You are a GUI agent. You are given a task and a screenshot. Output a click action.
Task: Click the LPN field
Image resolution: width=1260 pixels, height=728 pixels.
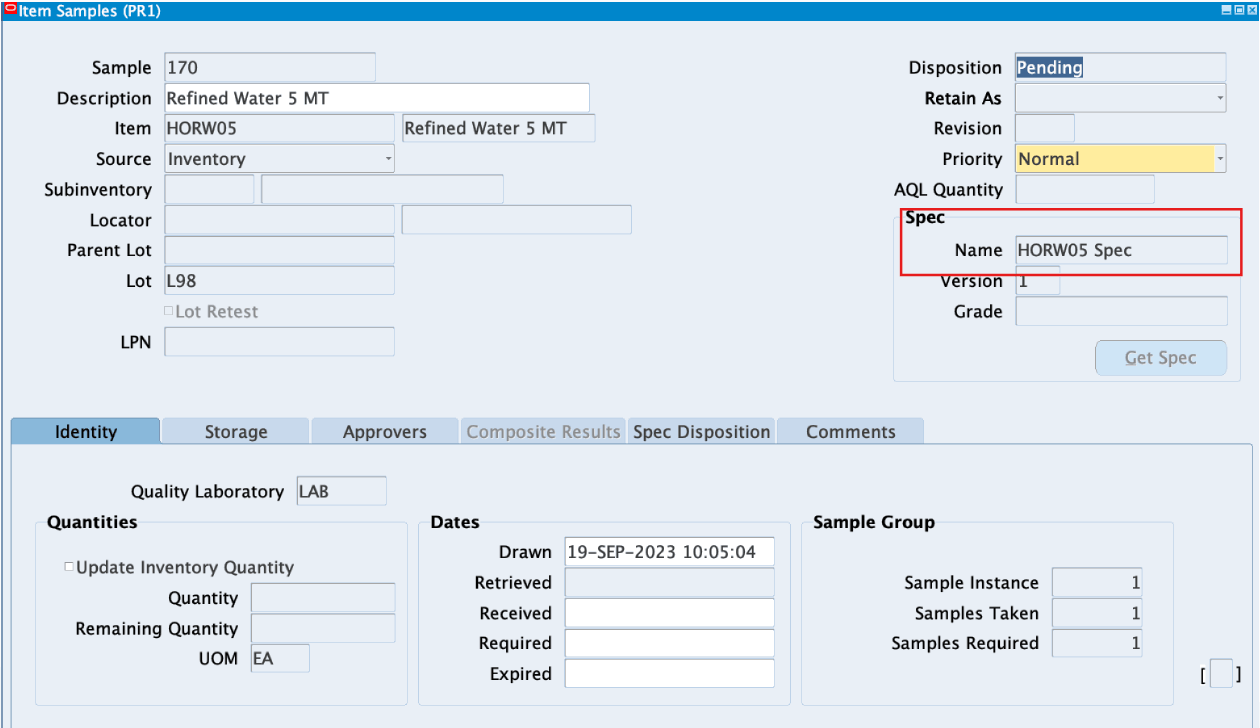click(x=279, y=341)
